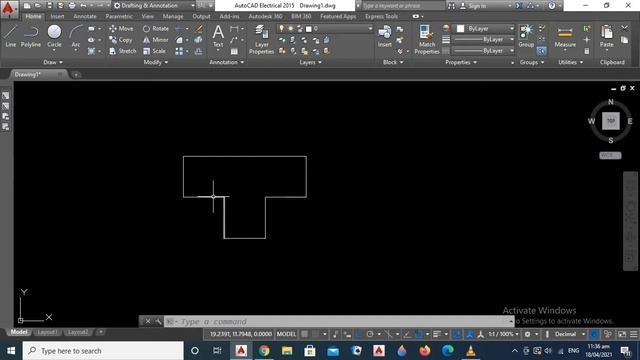640x360 pixels.
Task: Open the AutoCAD application menu logo
Action: click(x=8, y=8)
